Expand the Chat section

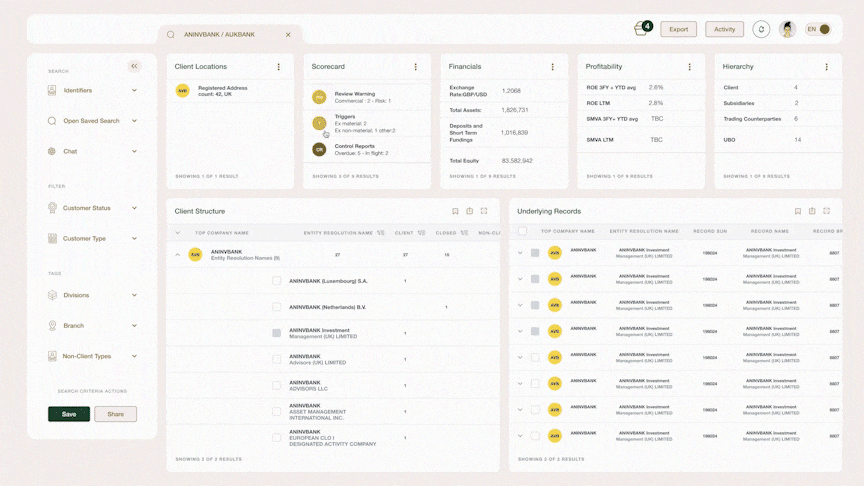click(x=134, y=151)
